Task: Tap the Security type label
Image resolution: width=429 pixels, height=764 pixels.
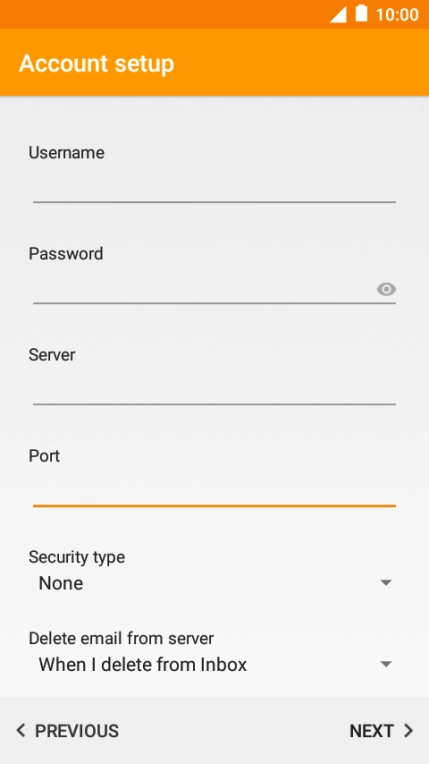Action: [x=77, y=557]
